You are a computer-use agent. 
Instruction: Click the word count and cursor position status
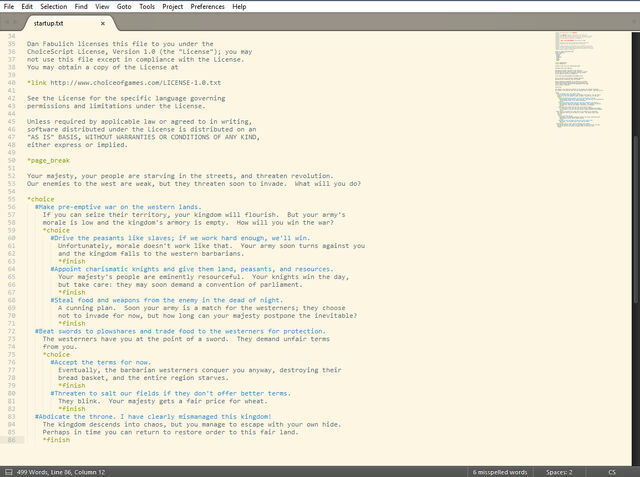tap(61, 472)
